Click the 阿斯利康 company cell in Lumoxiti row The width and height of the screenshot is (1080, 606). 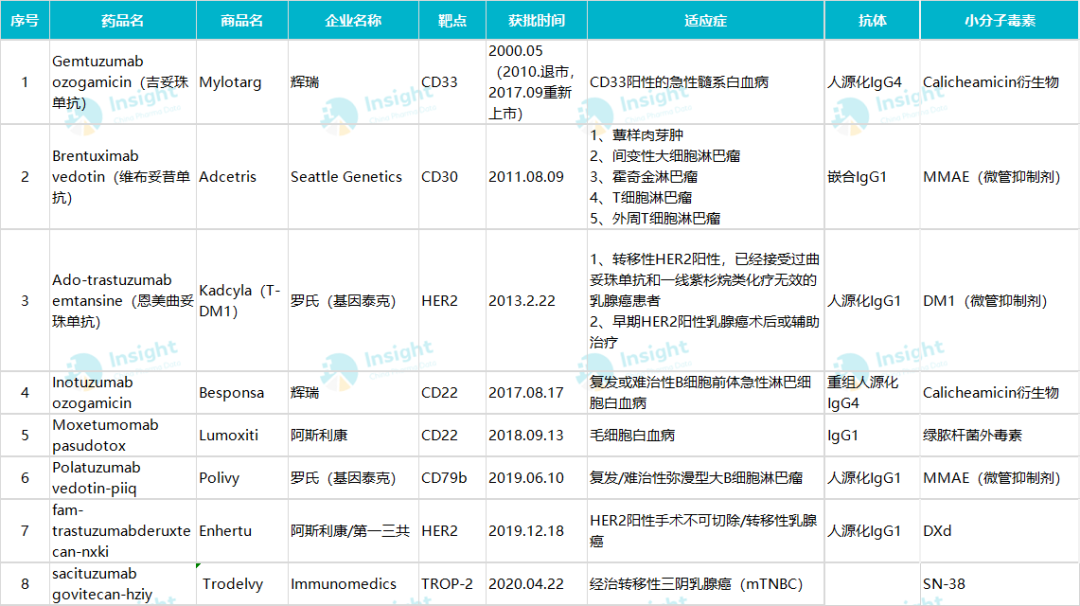click(353, 435)
